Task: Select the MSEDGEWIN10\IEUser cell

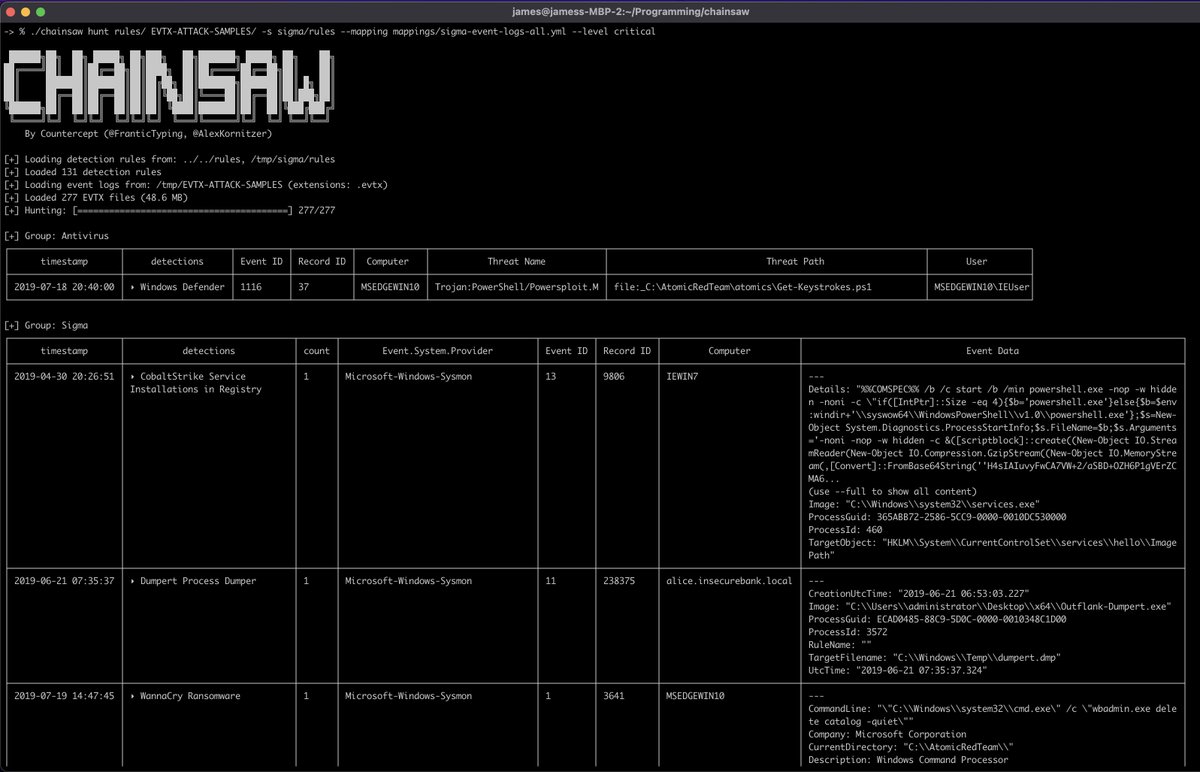Action: point(982,287)
